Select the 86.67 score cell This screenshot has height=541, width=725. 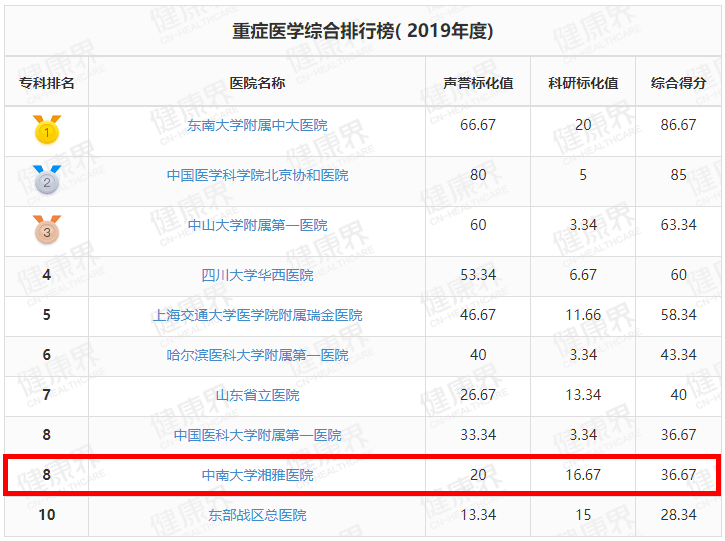tap(678, 125)
